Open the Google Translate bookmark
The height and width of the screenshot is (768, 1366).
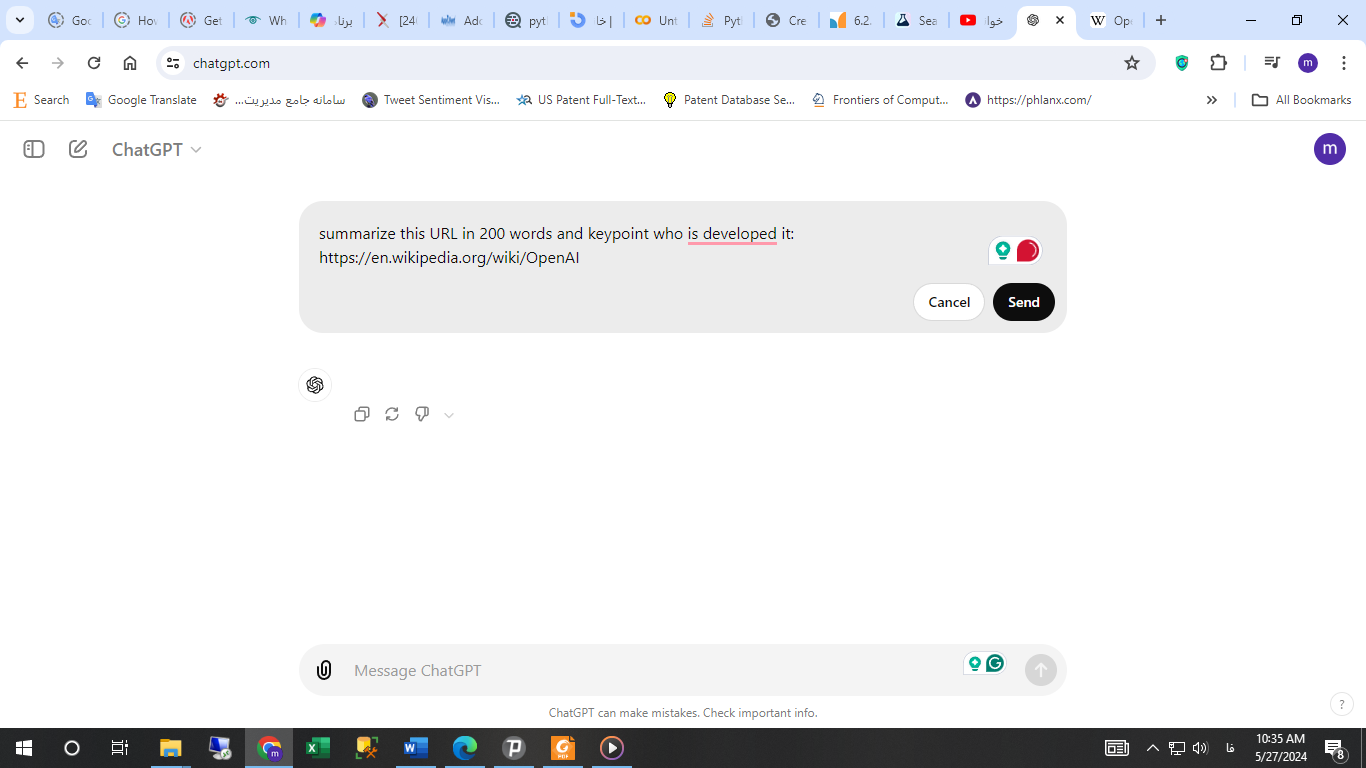point(141,100)
